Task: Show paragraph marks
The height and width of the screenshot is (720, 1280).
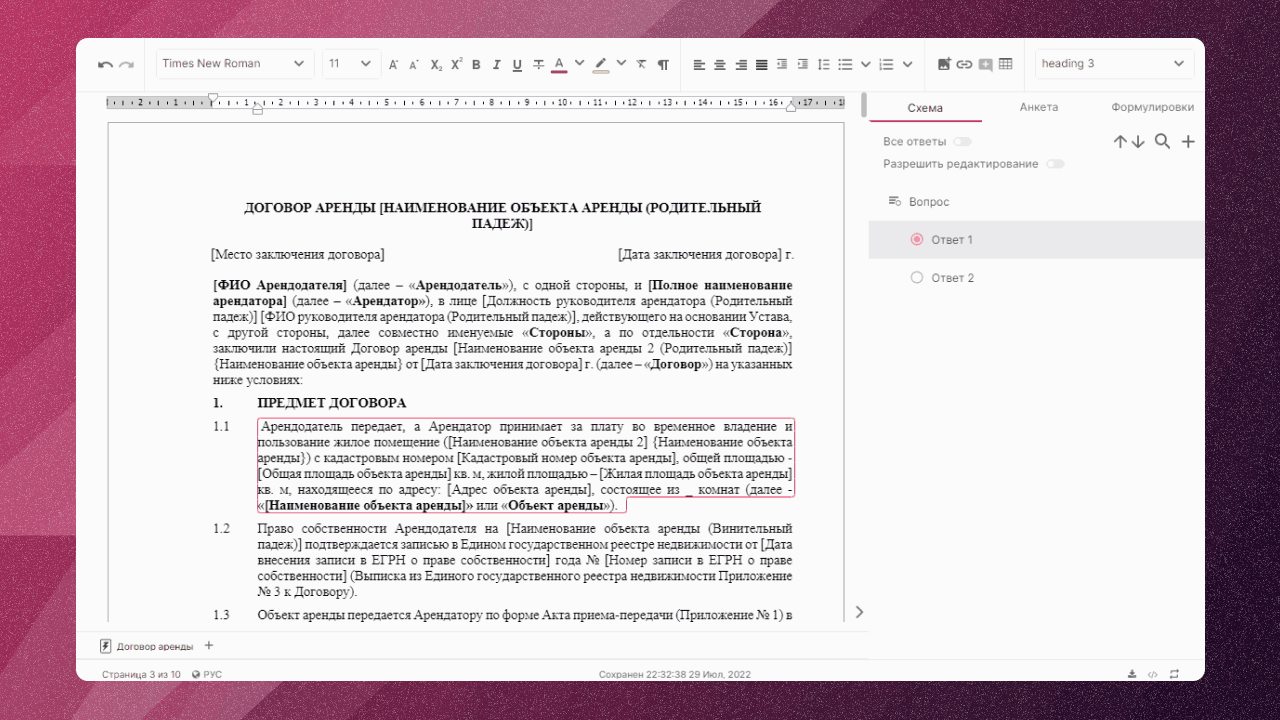Action: pos(663,64)
